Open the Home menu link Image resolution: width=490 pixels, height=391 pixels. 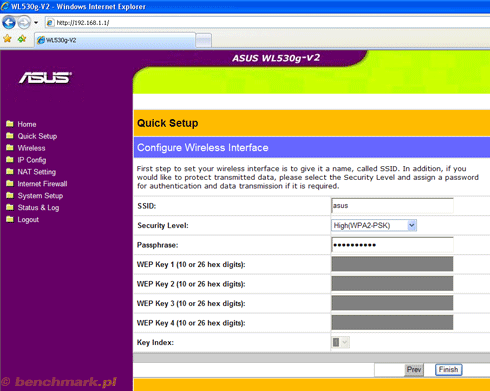point(27,124)
